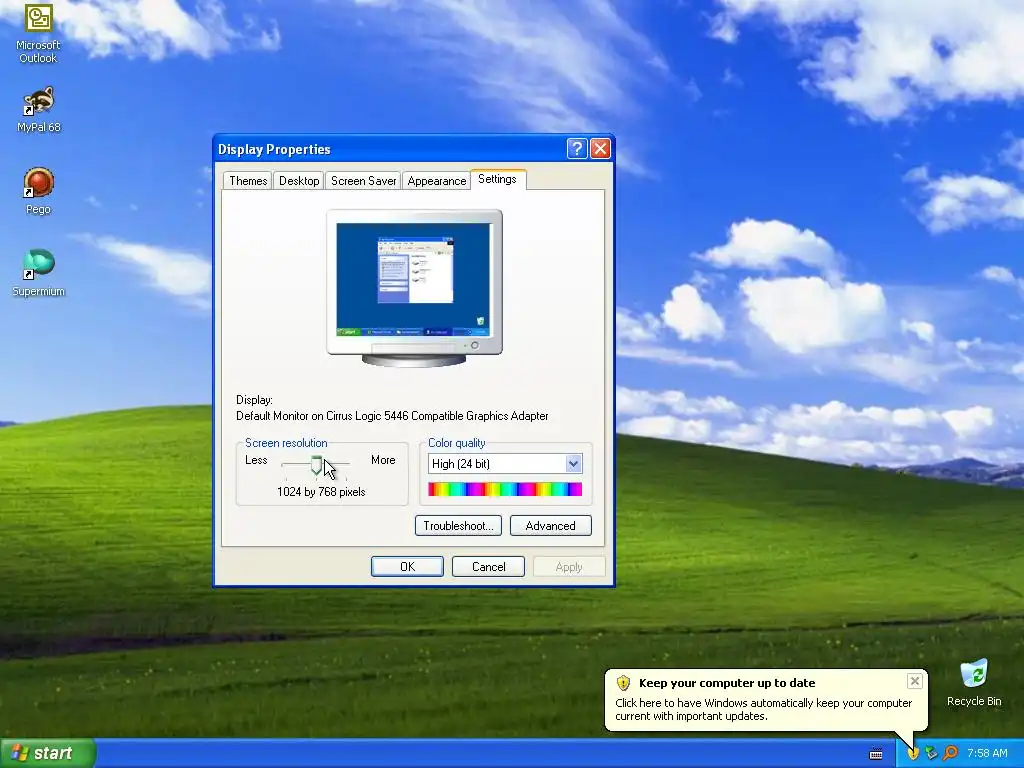
Task: Click the Keep your computer up to date balloon
Action: click(766, 699)
